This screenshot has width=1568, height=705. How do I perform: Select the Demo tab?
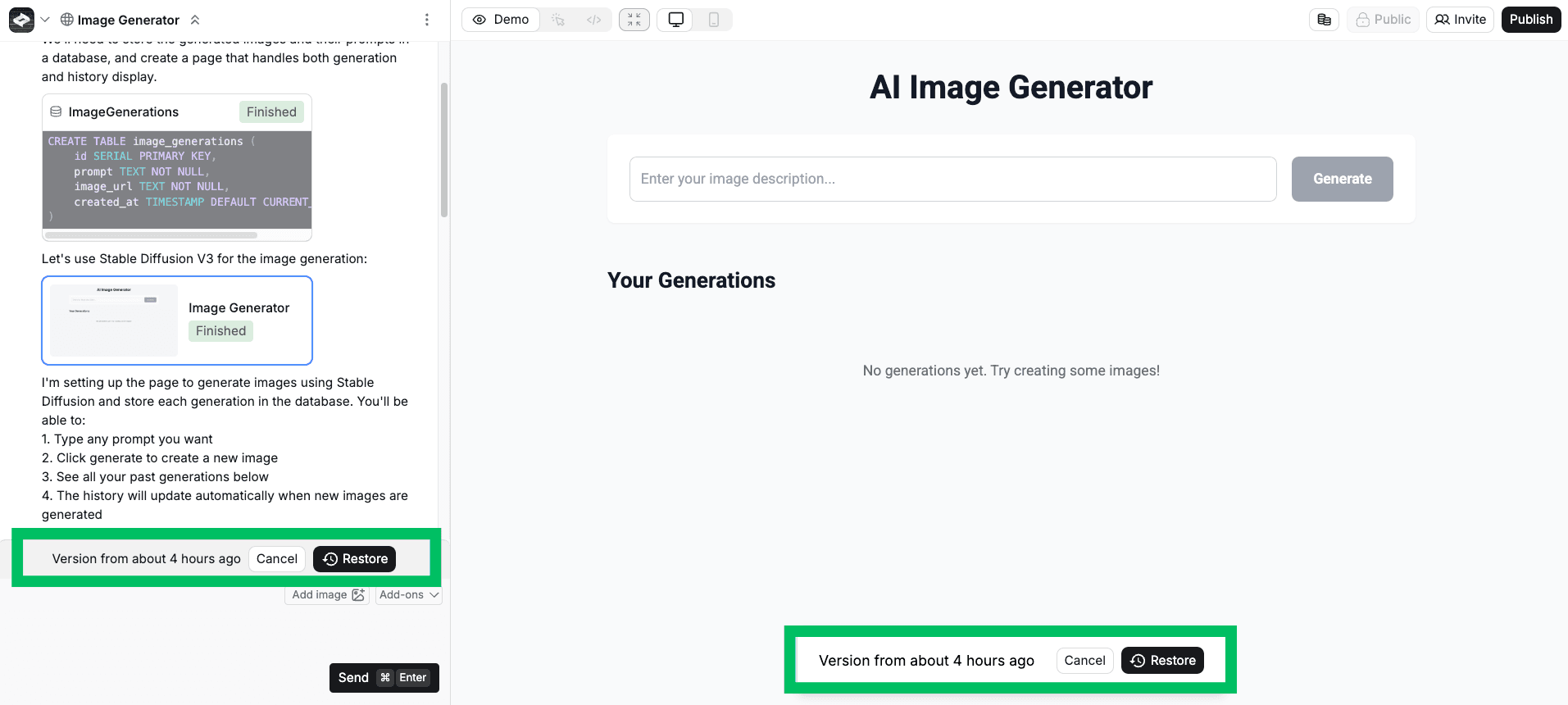tap(501, 20)
